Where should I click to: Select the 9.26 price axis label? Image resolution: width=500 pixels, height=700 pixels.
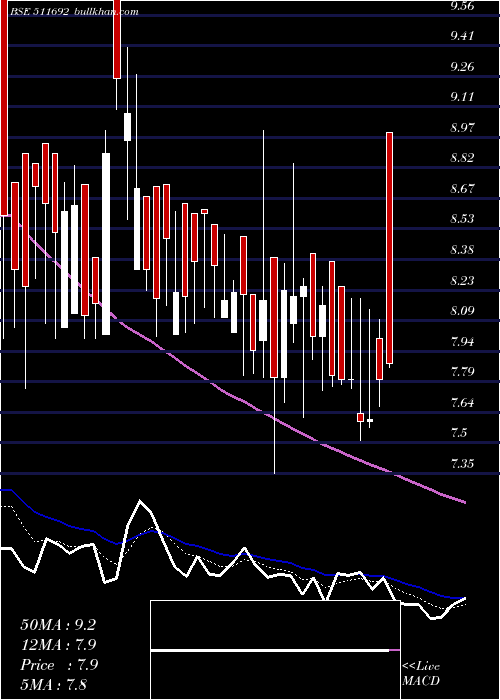point(462,67)
